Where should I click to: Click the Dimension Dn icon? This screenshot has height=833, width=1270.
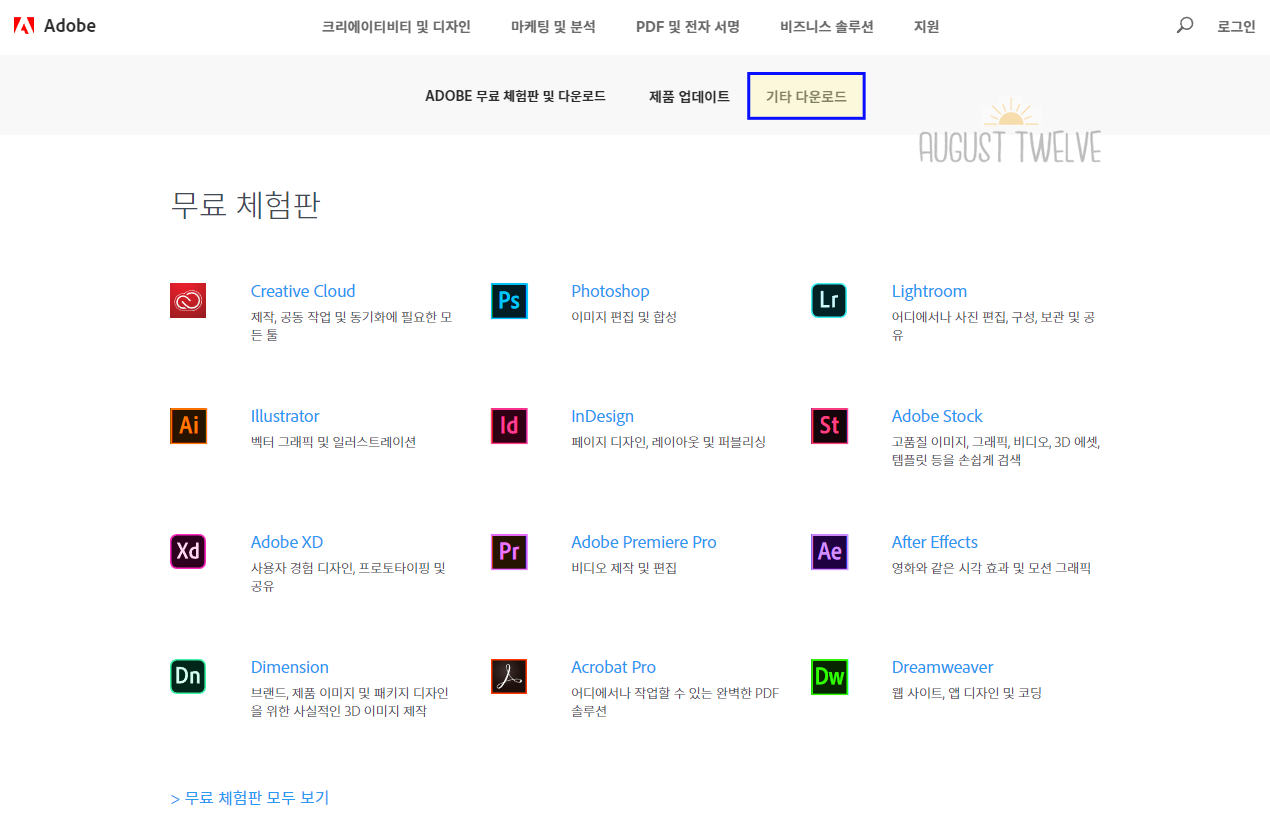click(x=188, y=676)
